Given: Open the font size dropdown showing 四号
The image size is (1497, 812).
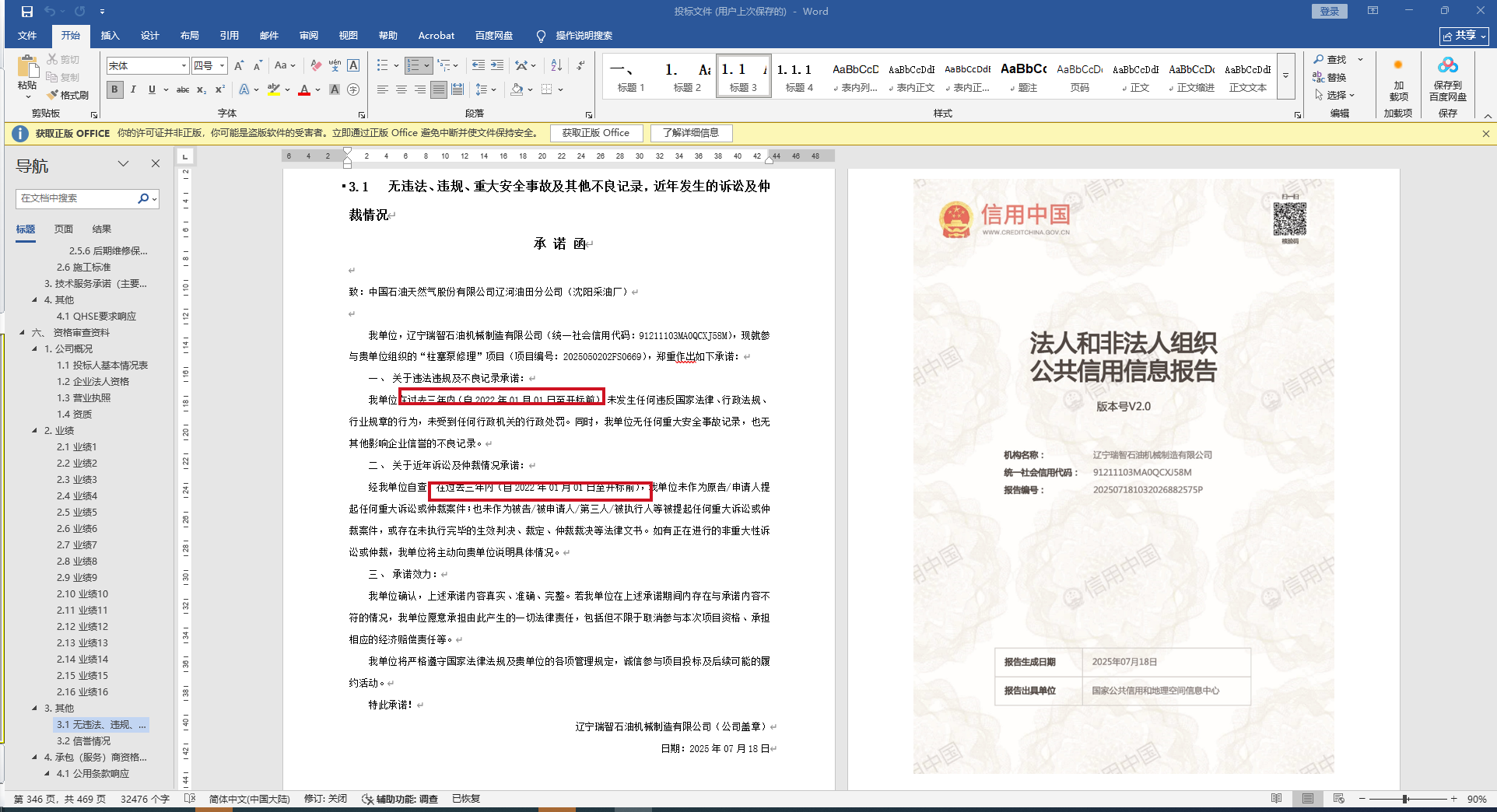Looking at the screenshot, I should point(222,65).
